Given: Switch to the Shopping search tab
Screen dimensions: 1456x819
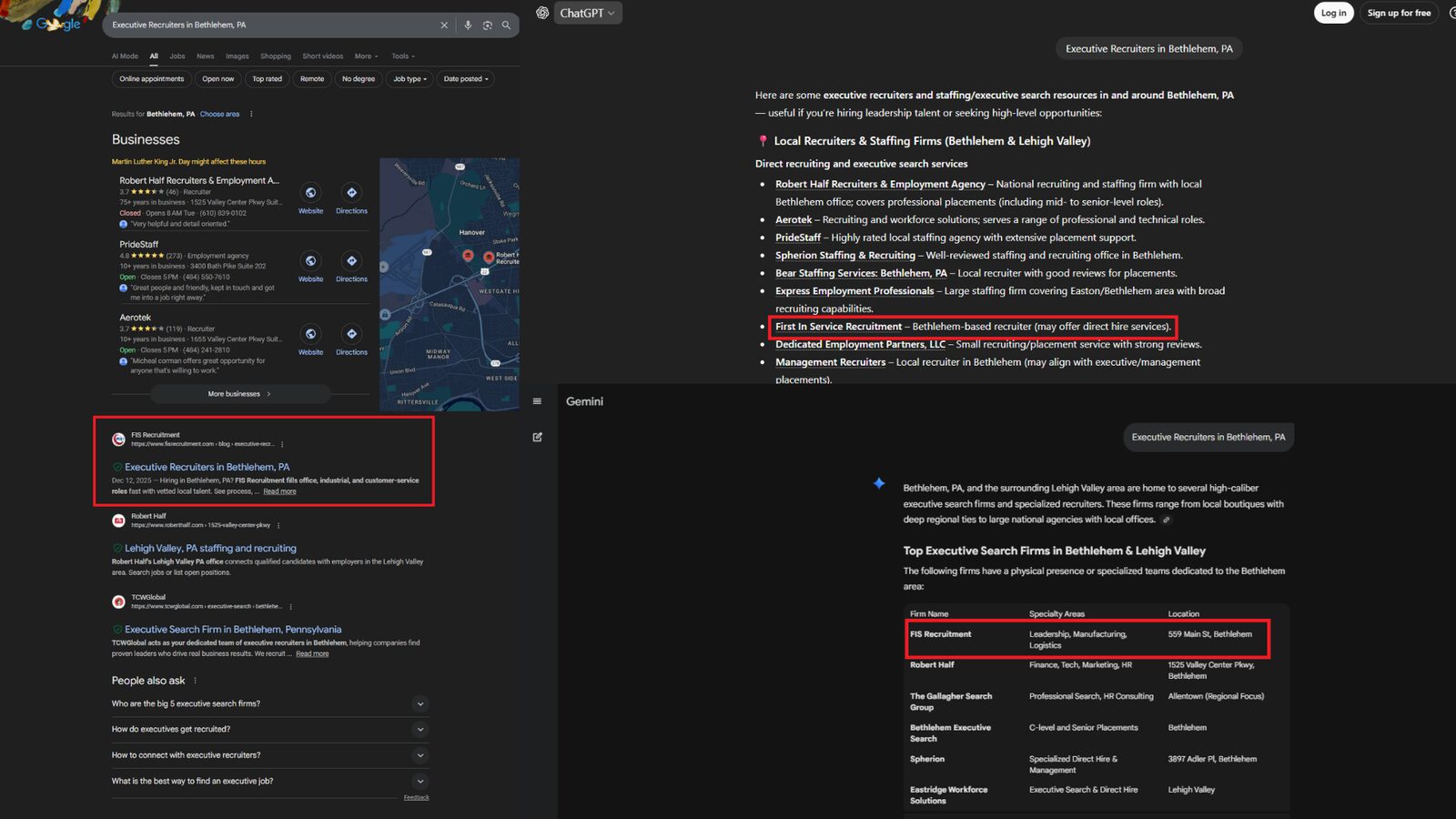Looking at the screenshot, I should 276,56.
